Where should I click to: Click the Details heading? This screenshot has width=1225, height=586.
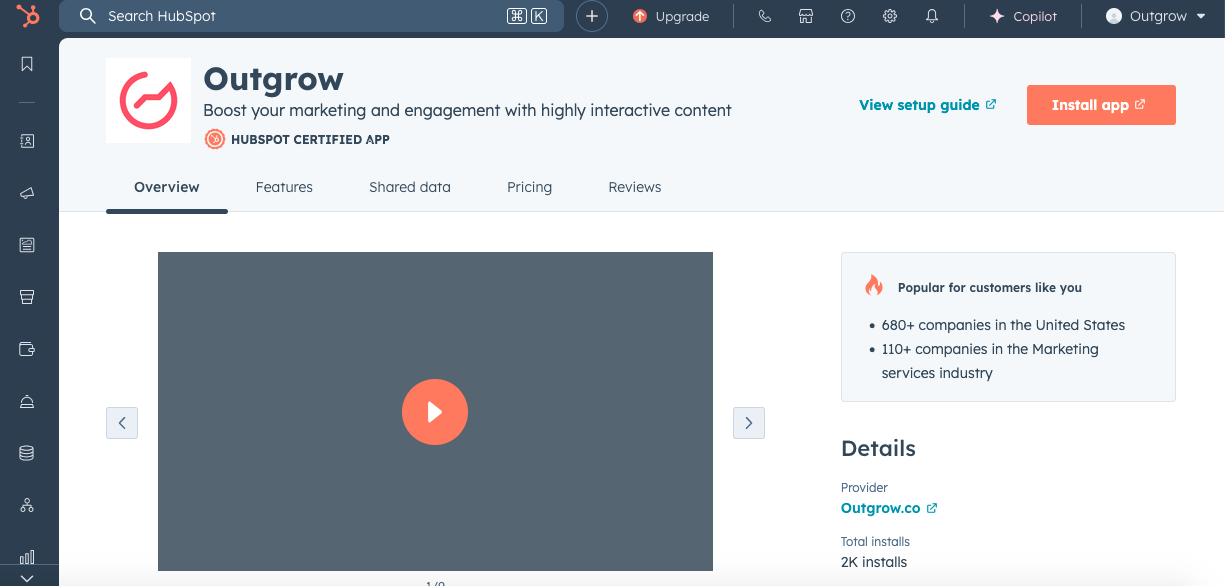pos(878,448)
